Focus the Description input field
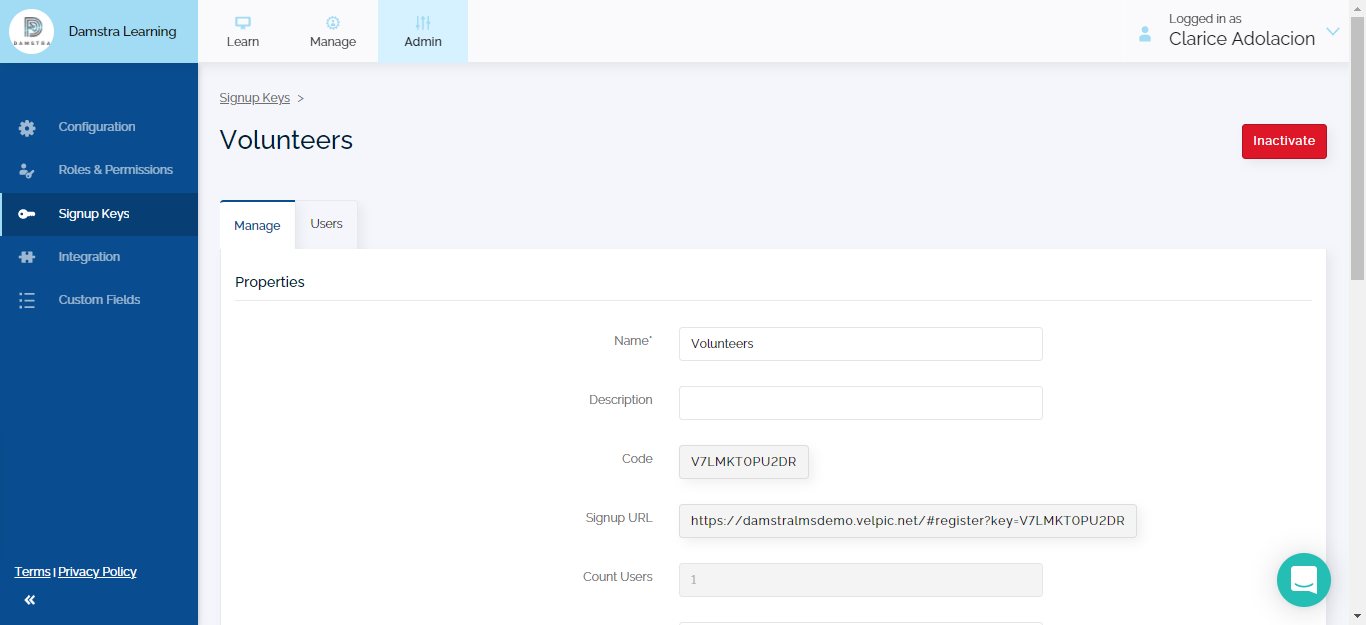Image resolution: width=1366 pixels, height=625 pixels. (861, 403)
